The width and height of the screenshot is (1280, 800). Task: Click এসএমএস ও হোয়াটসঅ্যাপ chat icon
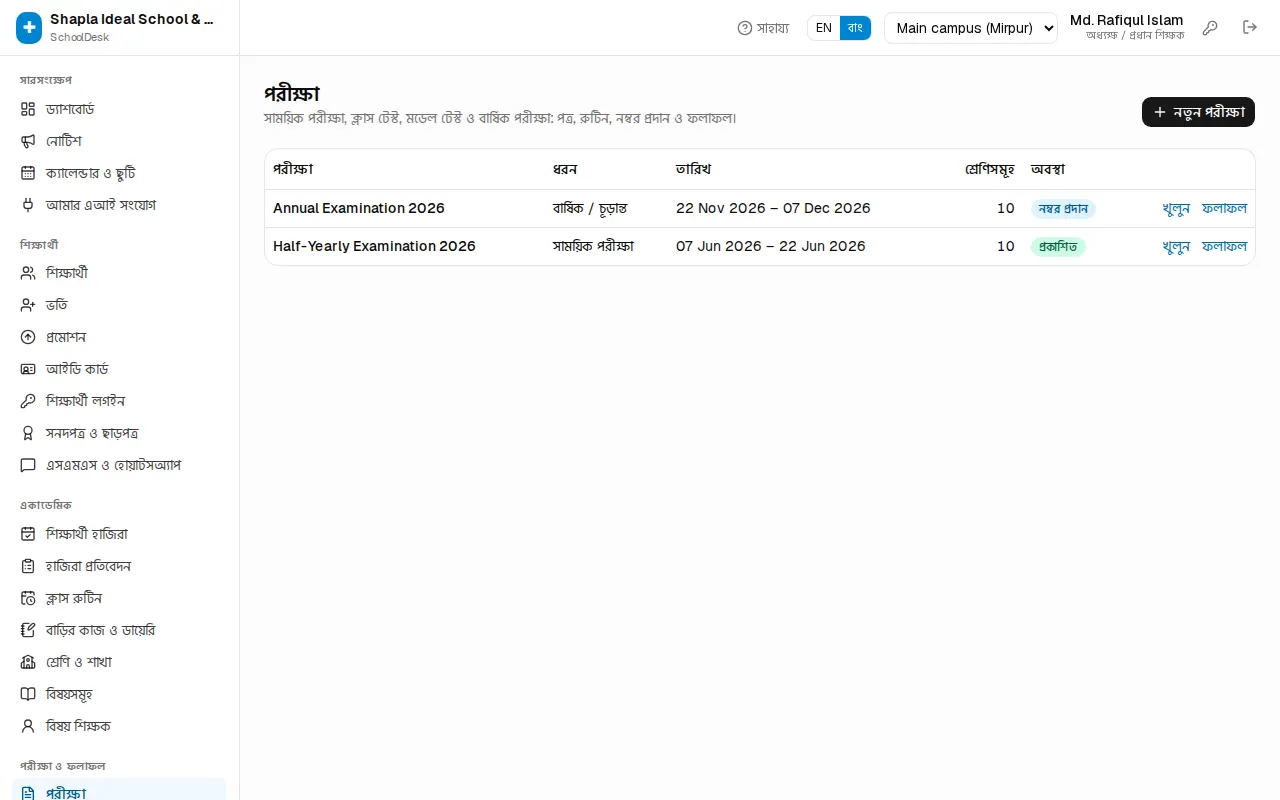(28, 465)
